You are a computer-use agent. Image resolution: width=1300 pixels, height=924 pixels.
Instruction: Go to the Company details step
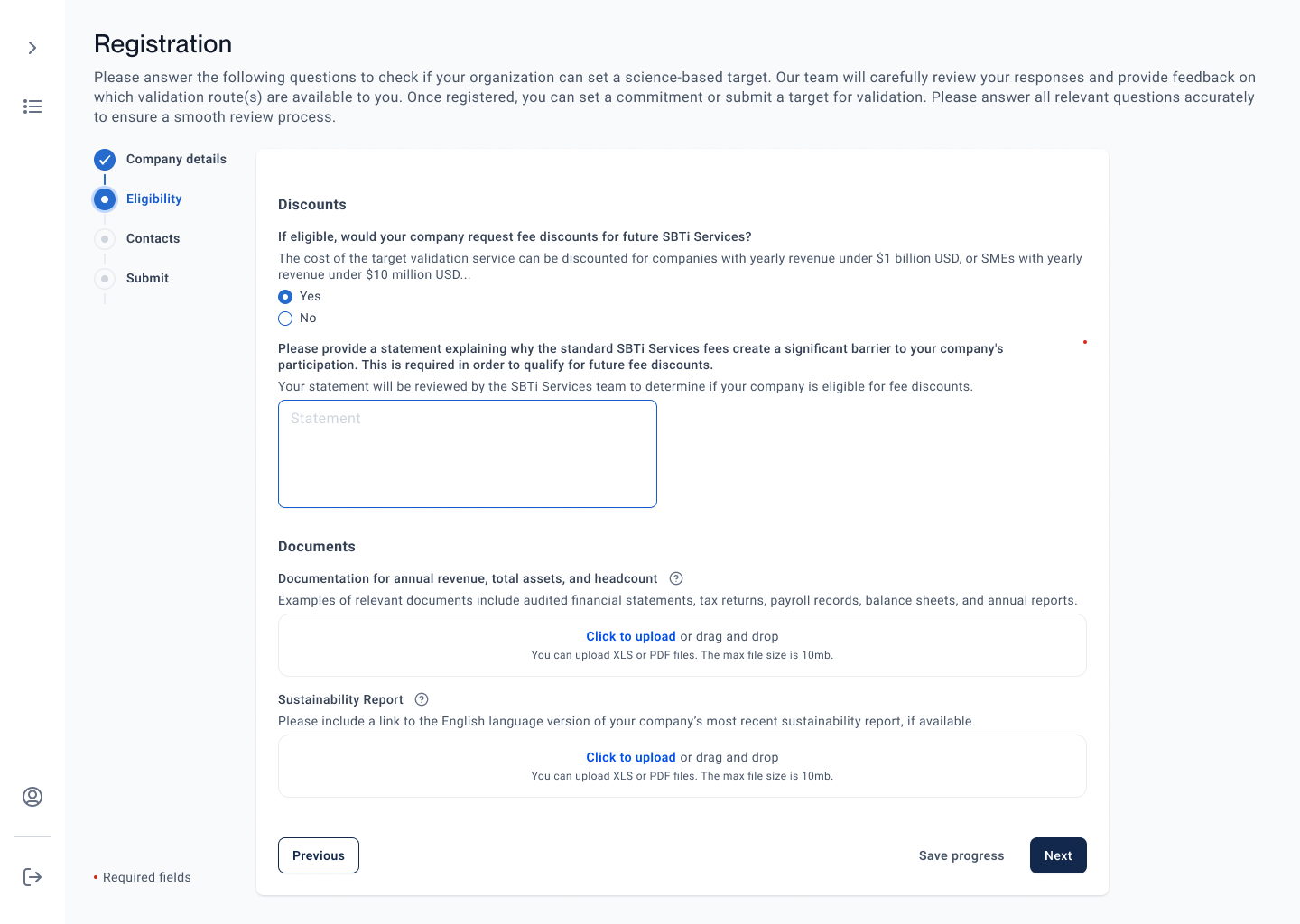(x=176, y=159)
